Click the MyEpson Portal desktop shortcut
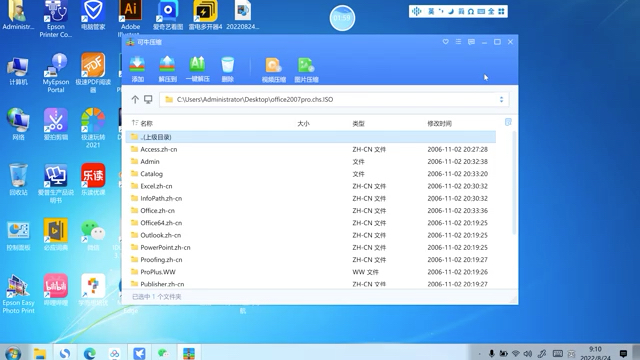 [x=56, y=73]
